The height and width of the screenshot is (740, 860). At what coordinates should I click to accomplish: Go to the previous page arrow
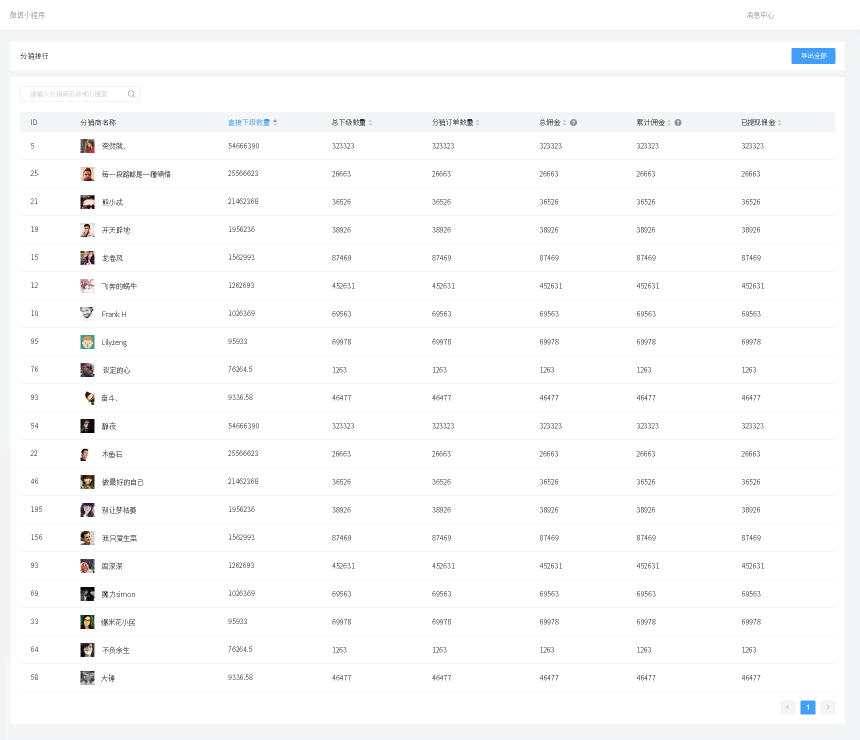(788, 707)
